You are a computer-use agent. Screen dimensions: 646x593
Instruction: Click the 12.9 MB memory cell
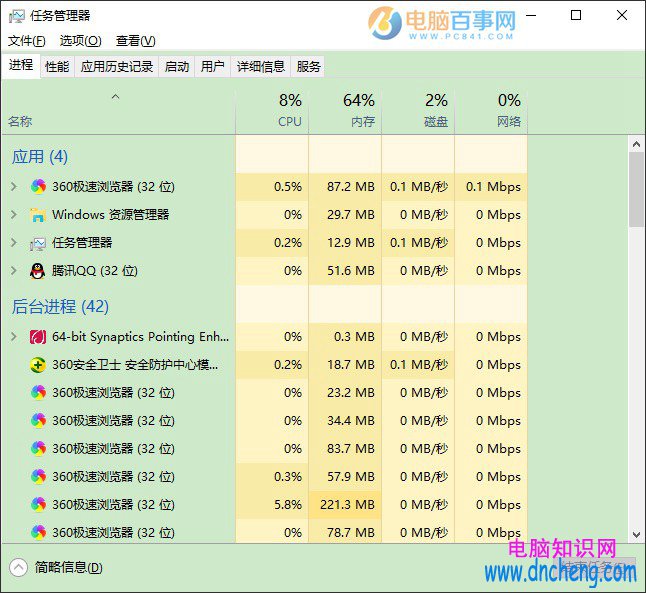345,243
